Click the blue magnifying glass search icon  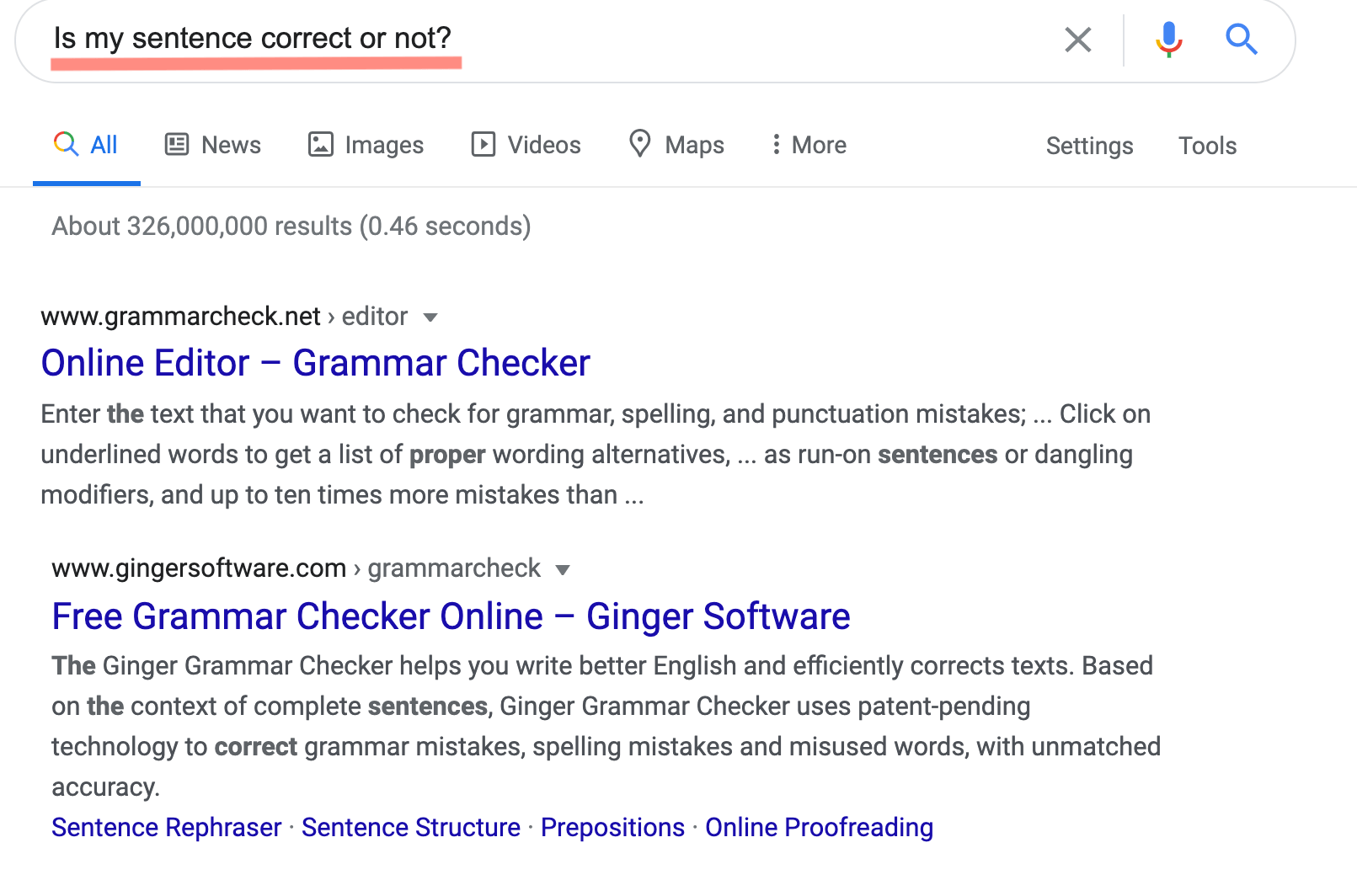(1241, 40)
